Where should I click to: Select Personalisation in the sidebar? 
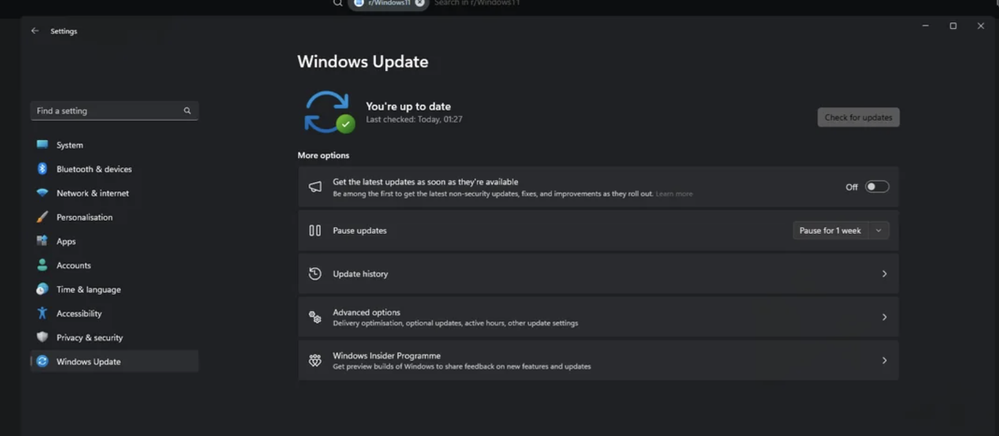point(114,217)
